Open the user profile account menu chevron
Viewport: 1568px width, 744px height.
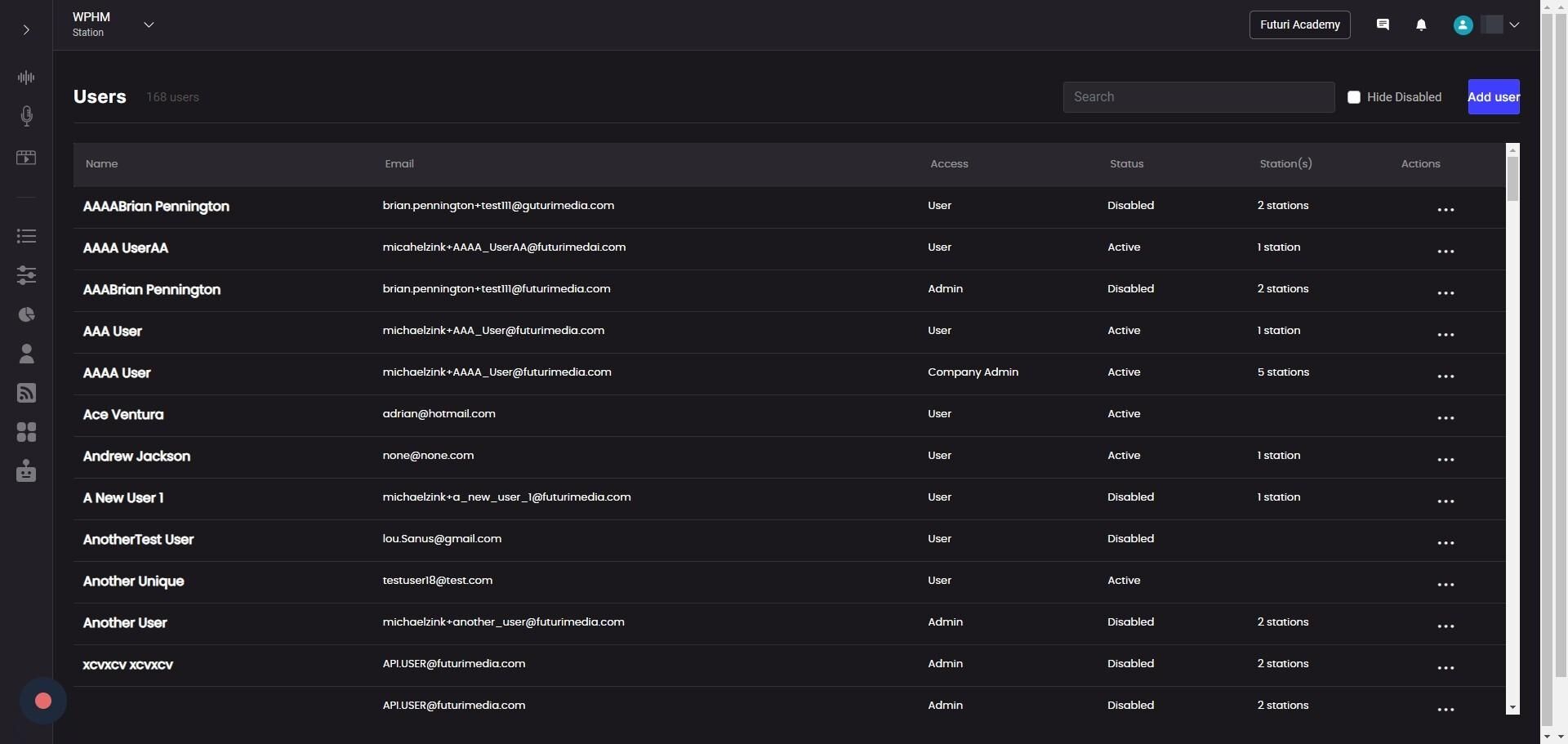(1514, 25)
